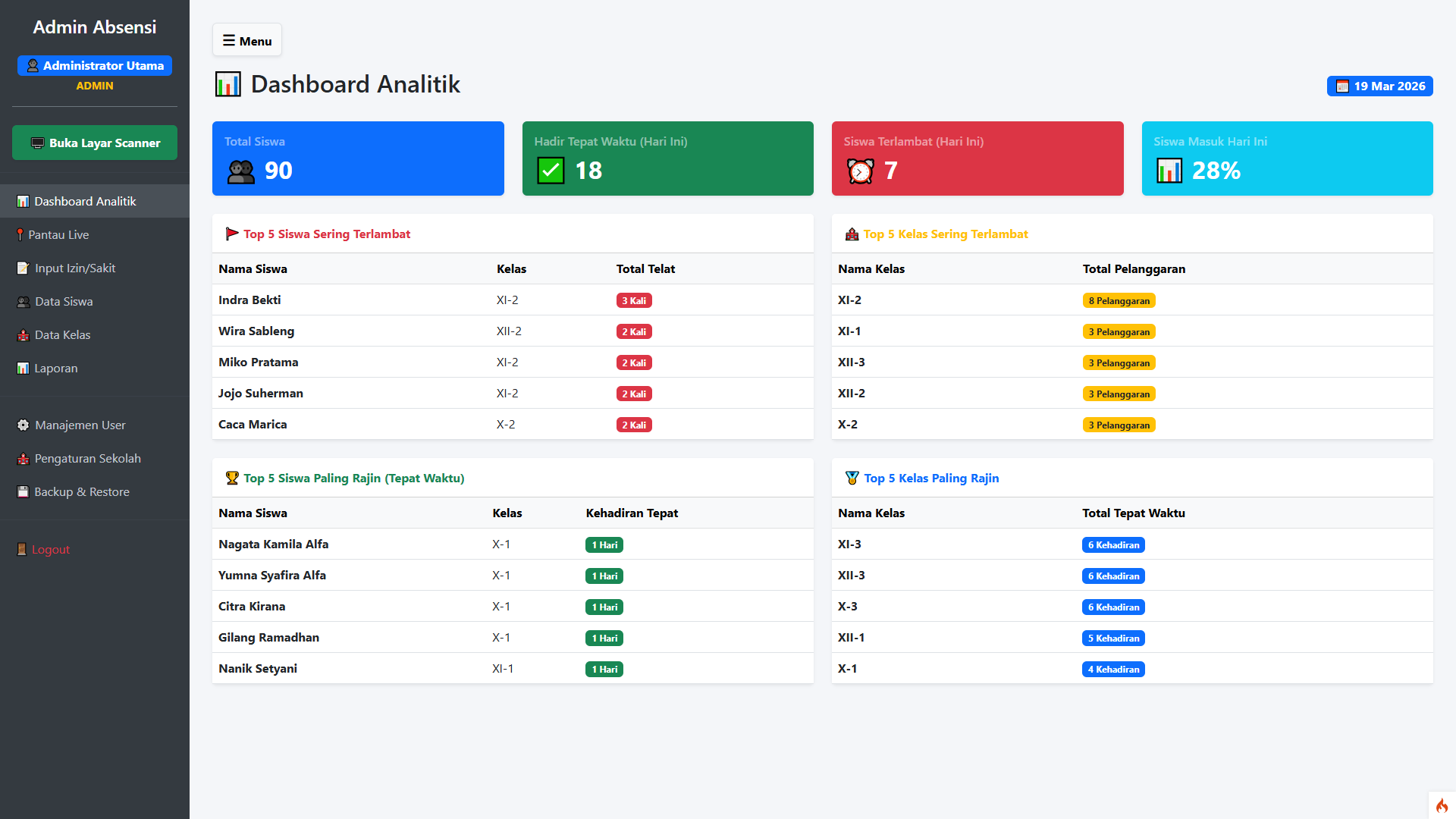Select Input Izin/Sakit menu item
1456x819 pixels.
(74, 268)
